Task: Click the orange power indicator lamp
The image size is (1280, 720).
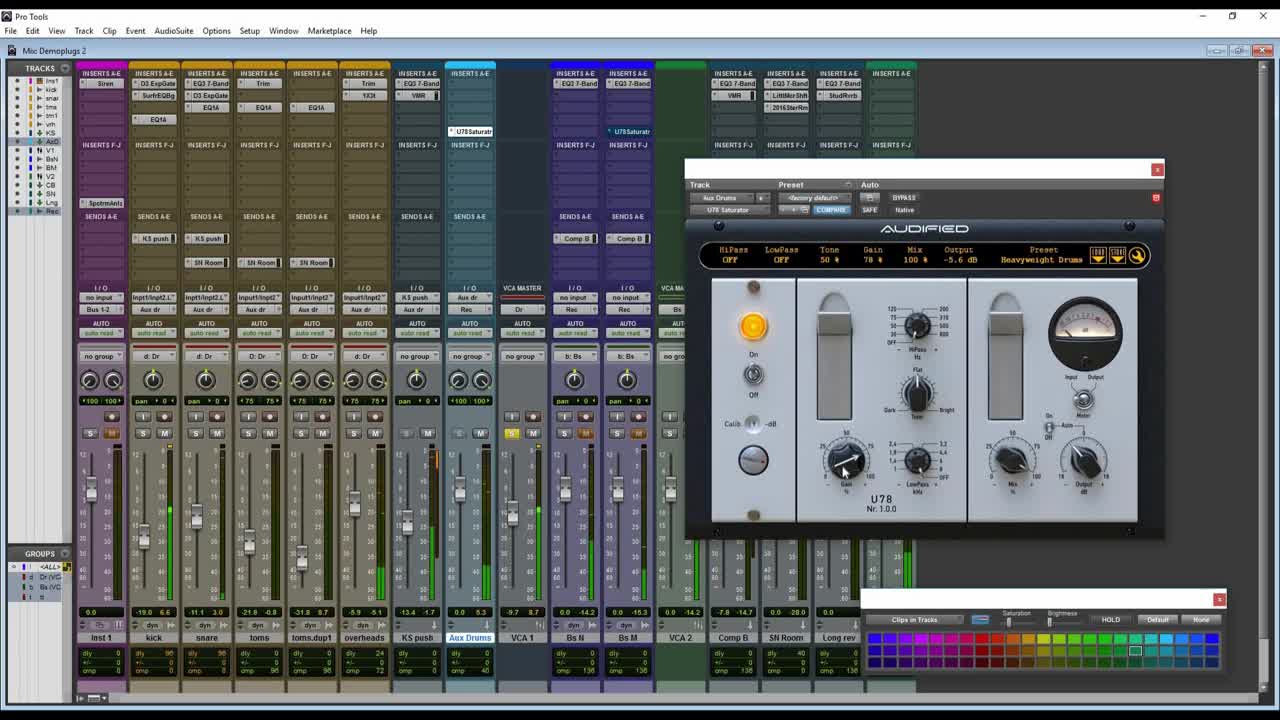Action: tap(753, 326)
